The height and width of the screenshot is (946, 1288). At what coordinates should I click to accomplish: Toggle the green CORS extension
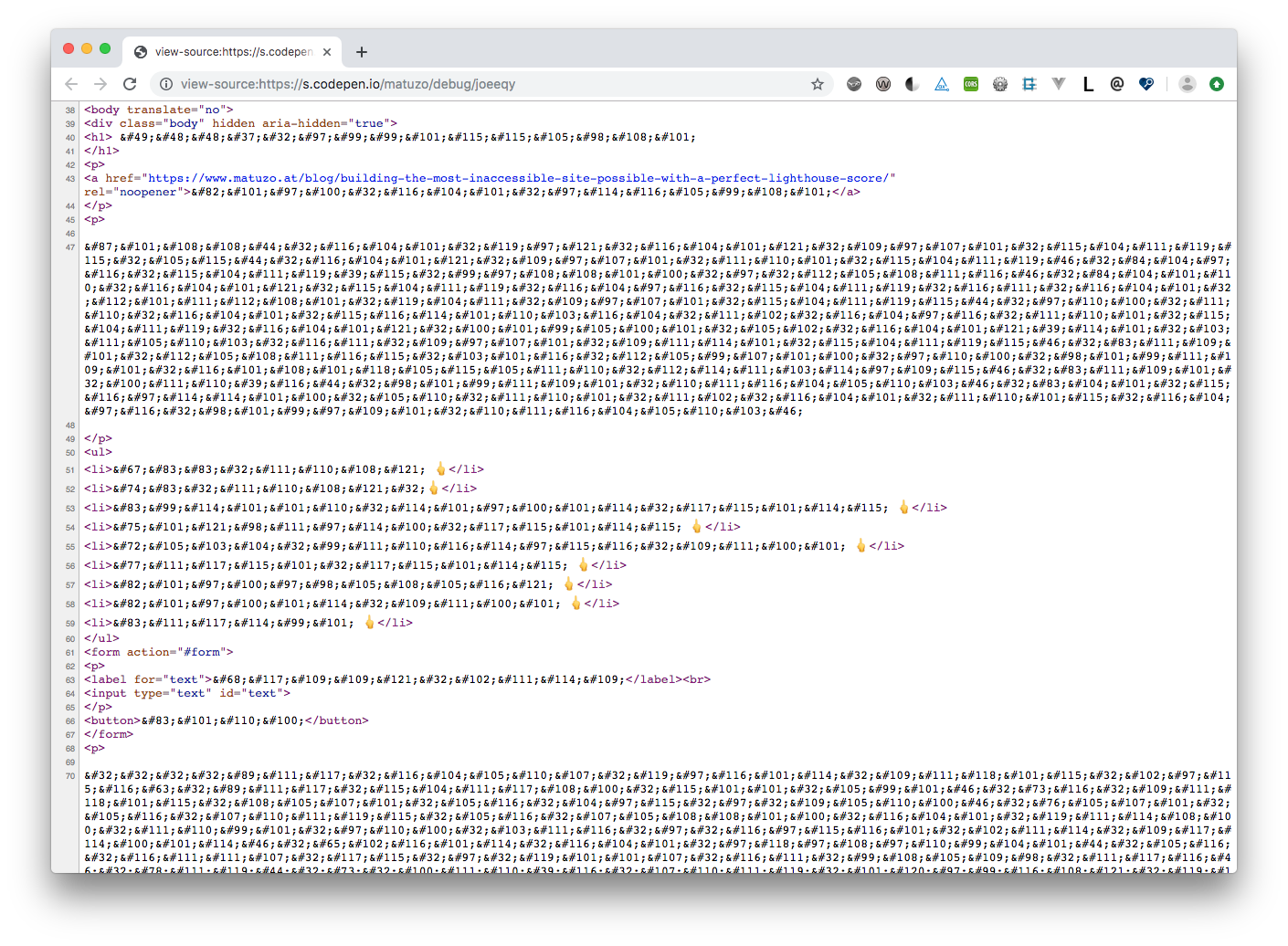971,84
